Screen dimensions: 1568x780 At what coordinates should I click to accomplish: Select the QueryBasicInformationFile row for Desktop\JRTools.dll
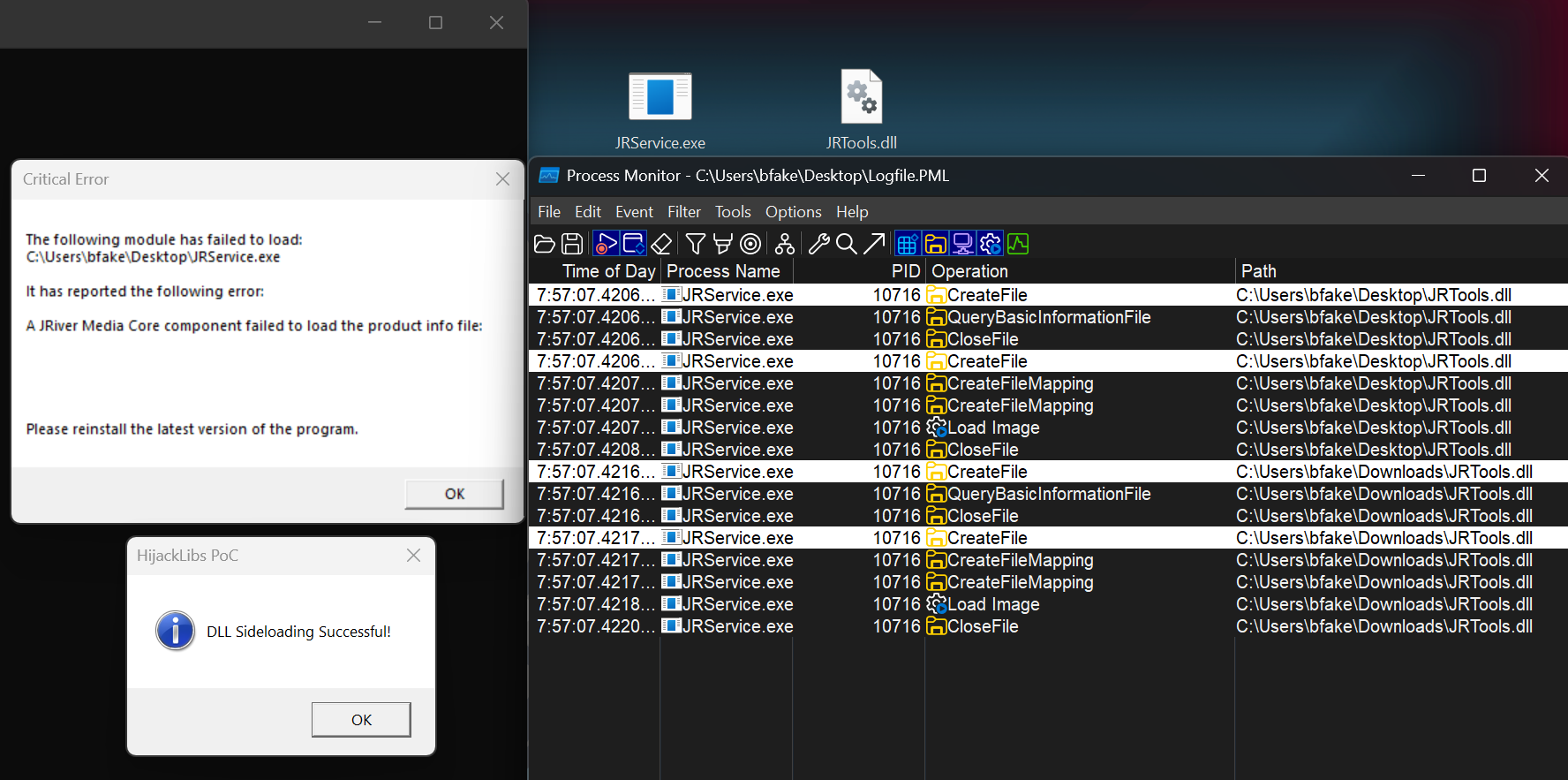(x=1048, y=317)
